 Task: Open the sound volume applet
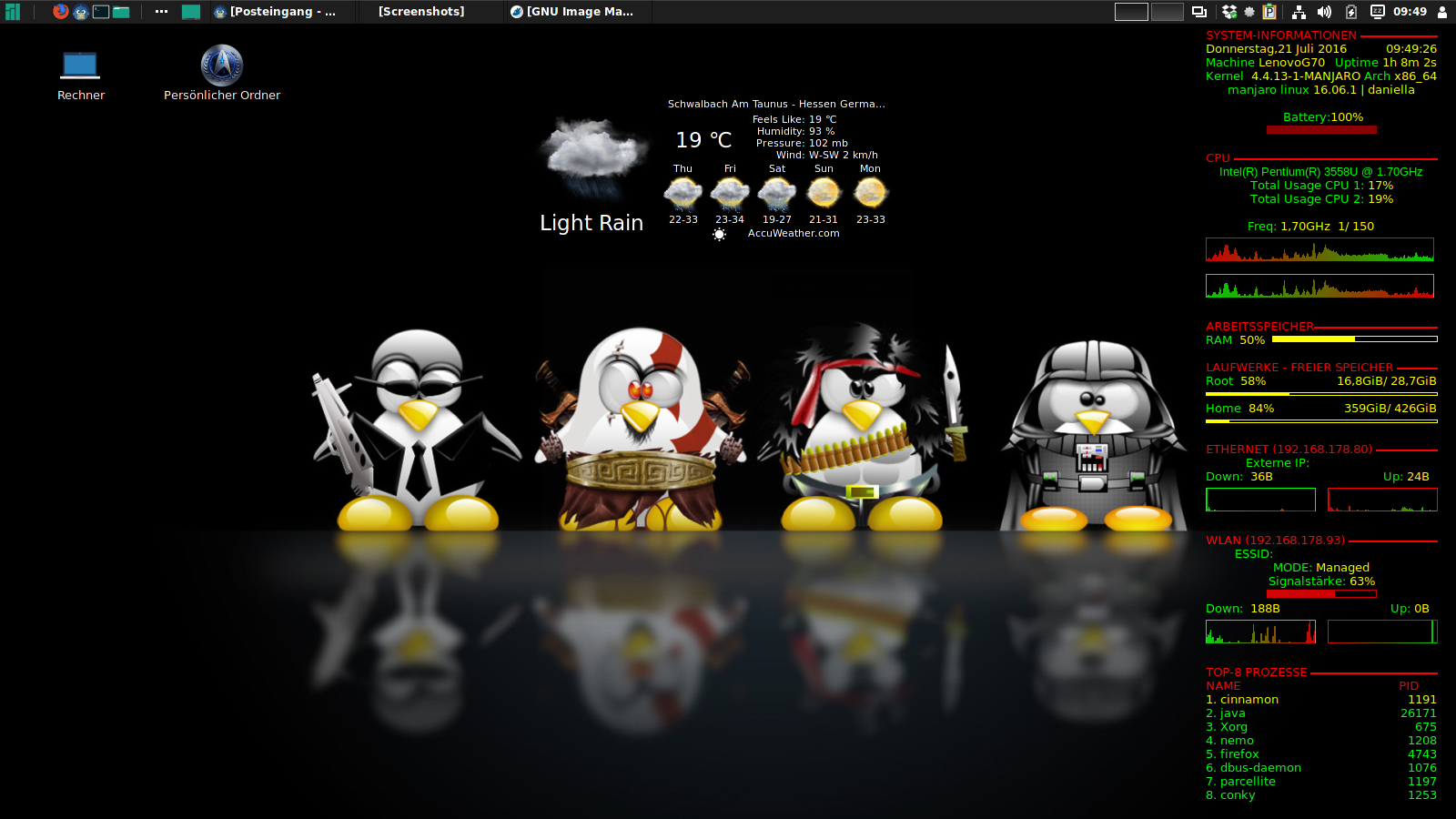point(1324,12)
